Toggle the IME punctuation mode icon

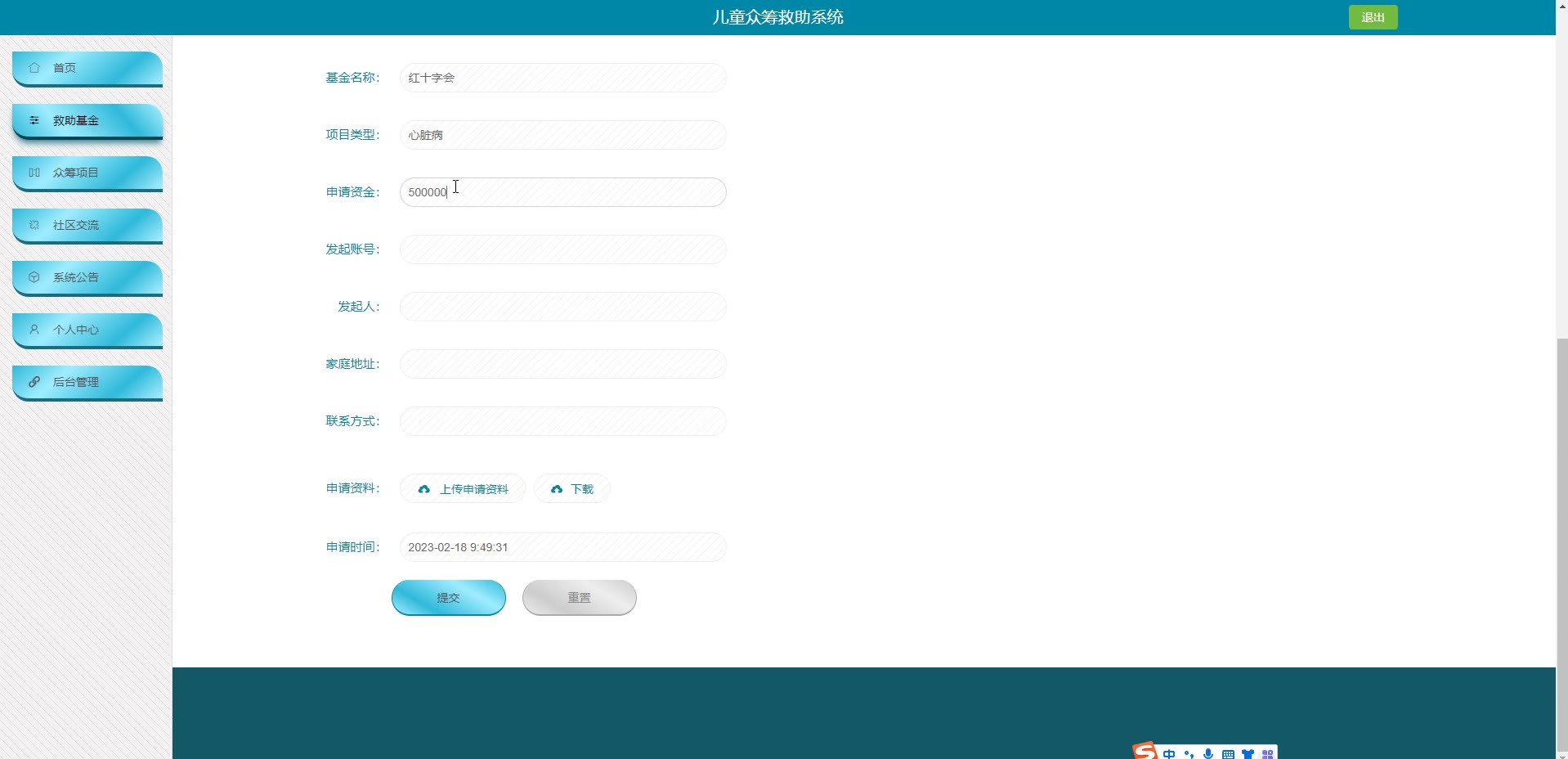coord(1189,754)
